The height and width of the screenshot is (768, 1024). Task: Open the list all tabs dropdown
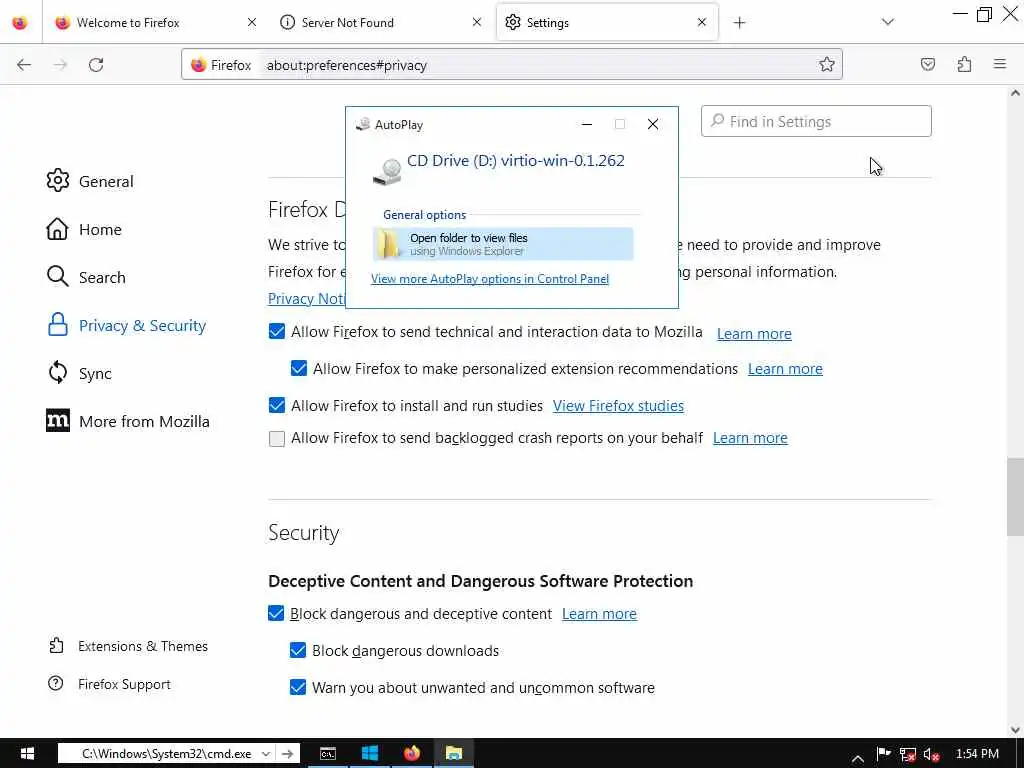point(887,22)
